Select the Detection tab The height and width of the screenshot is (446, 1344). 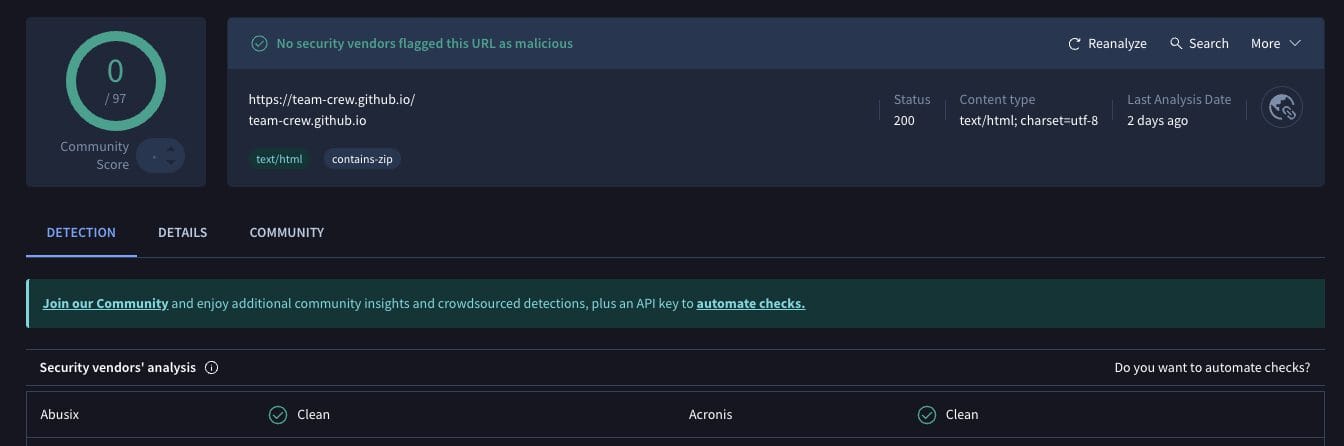tap(81, 233)
